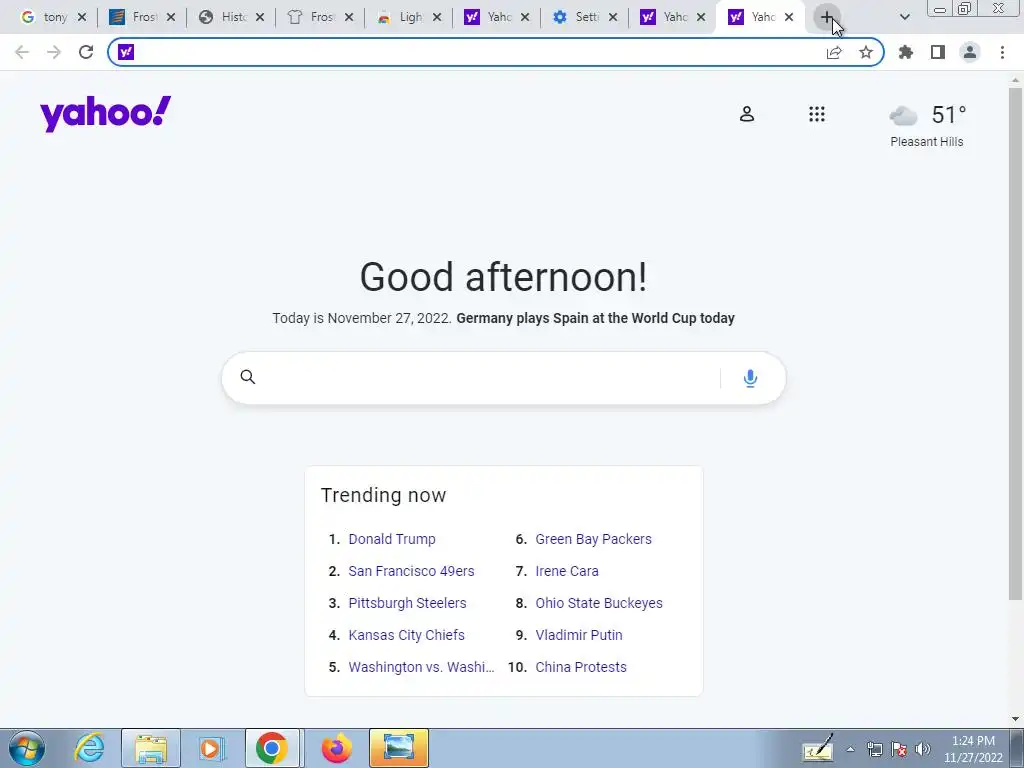Open the Chrome three-dot menu
Screen dimensions: 1024x768
(x=1002, y=52)
